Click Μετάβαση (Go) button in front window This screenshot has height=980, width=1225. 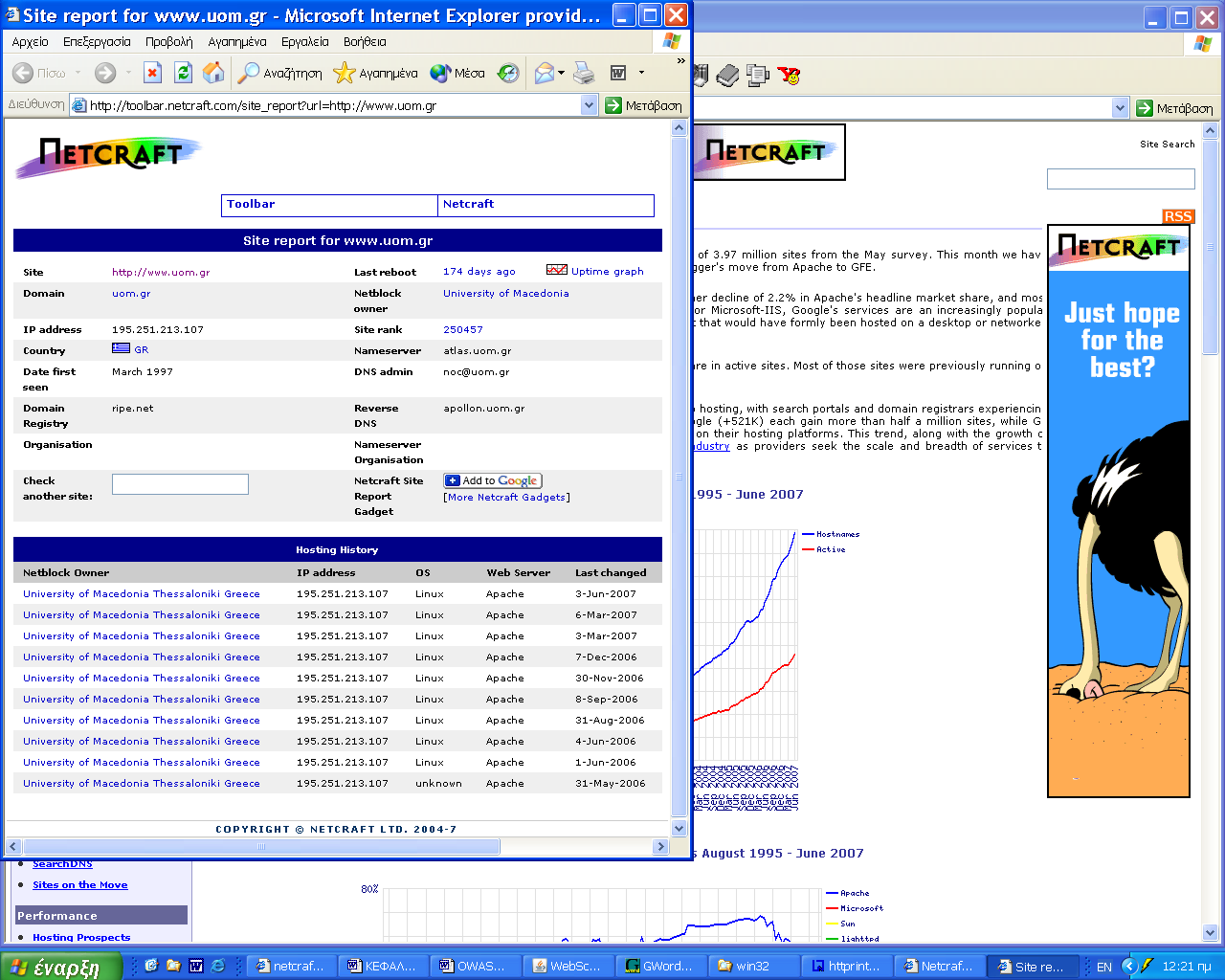point(644,105)
